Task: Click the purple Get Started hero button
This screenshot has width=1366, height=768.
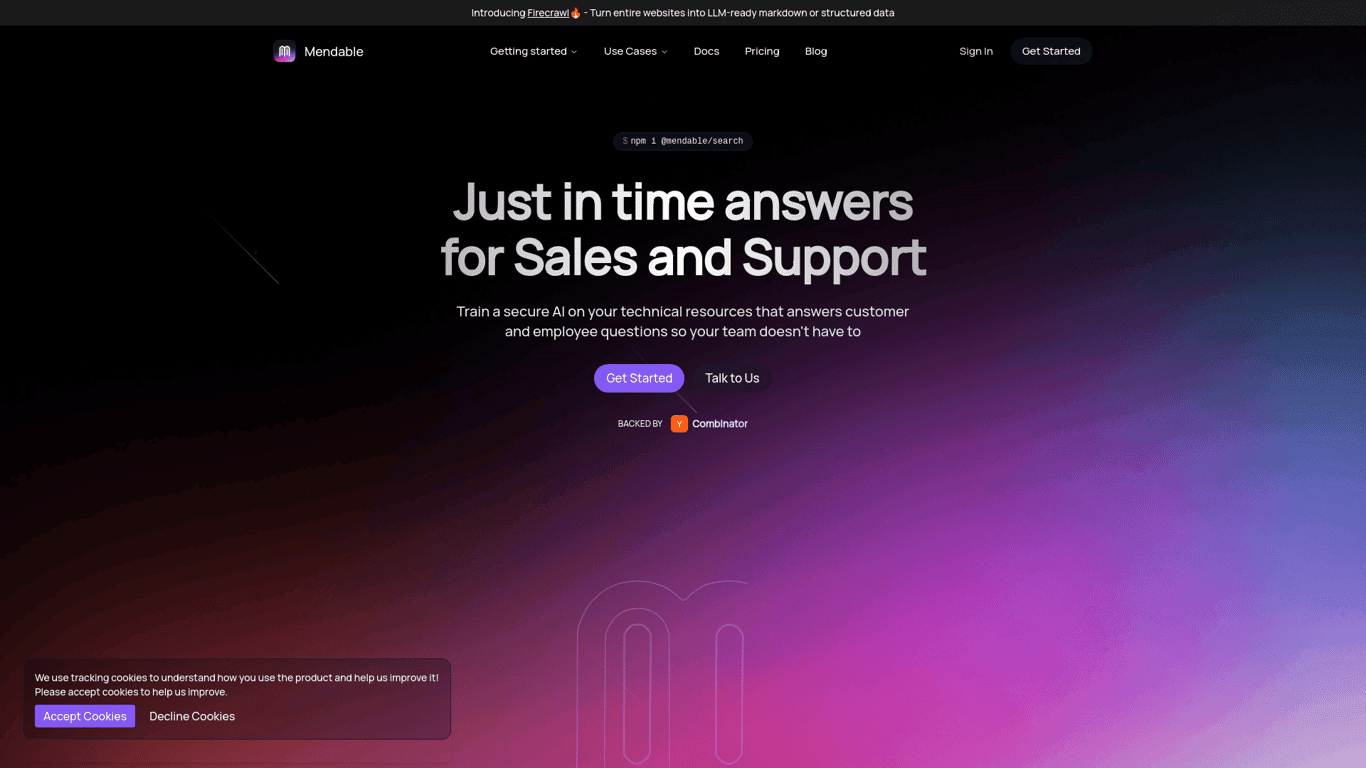Action: point(639,378)
